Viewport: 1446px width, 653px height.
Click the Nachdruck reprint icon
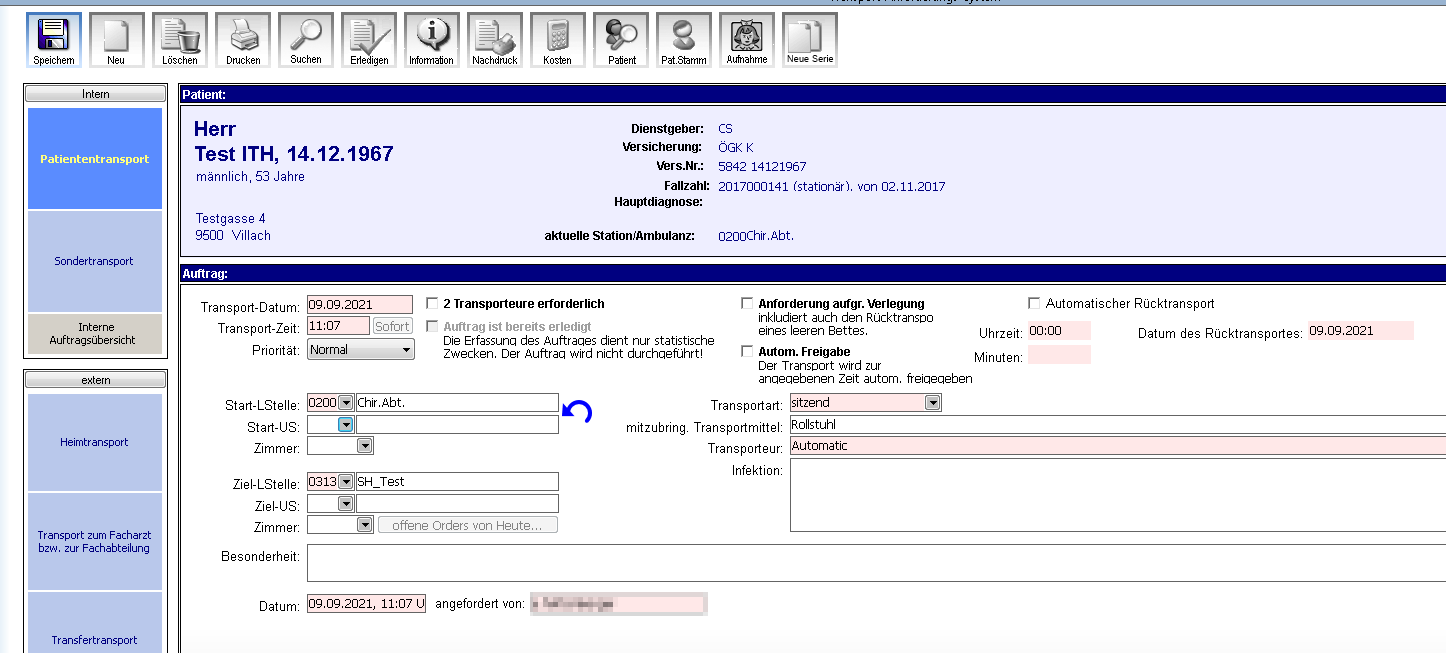495,40
